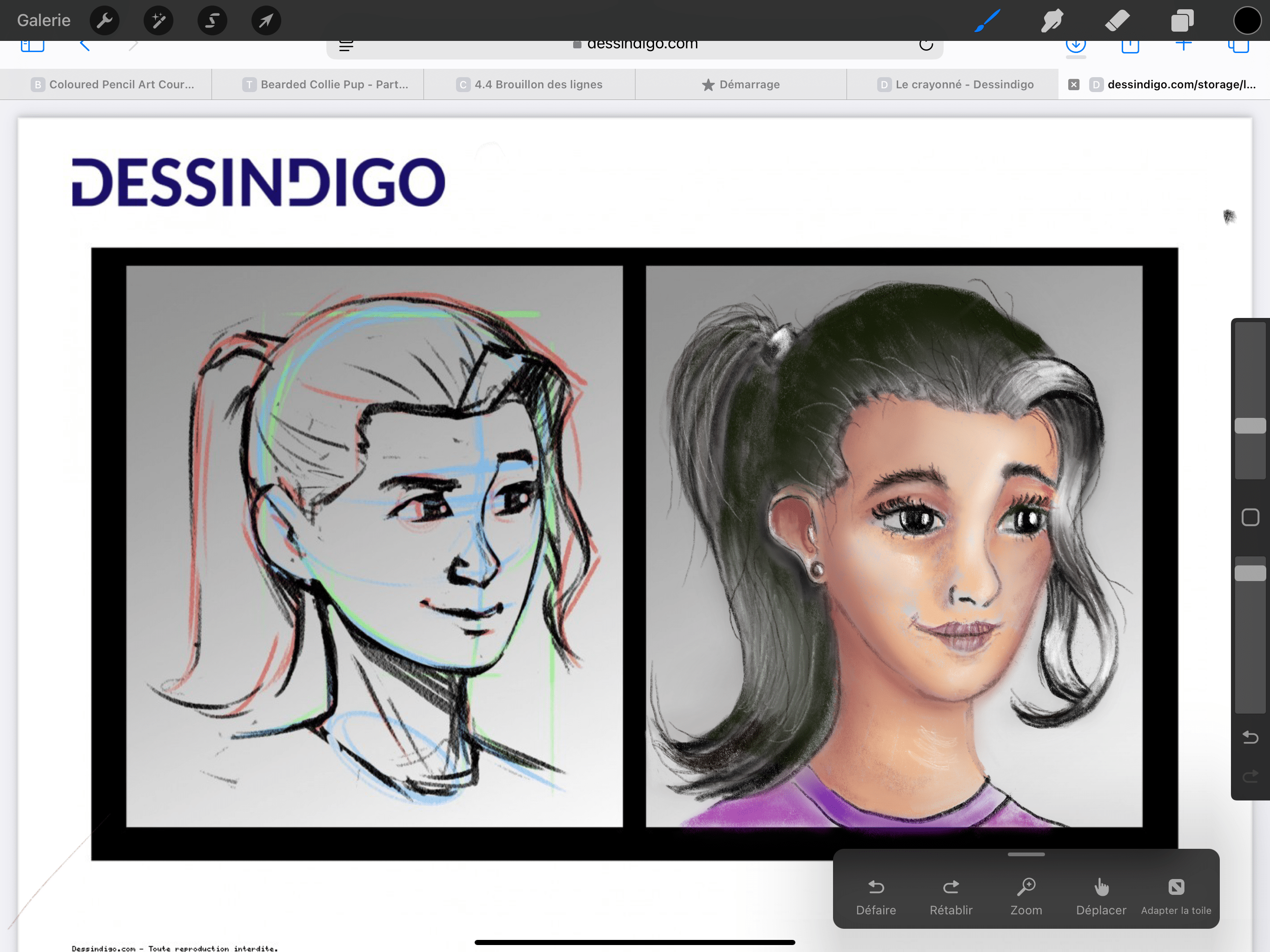This screenshot has height=952, width=1270.
Task: Select the Smudge finger tool
Action: 1052,21
